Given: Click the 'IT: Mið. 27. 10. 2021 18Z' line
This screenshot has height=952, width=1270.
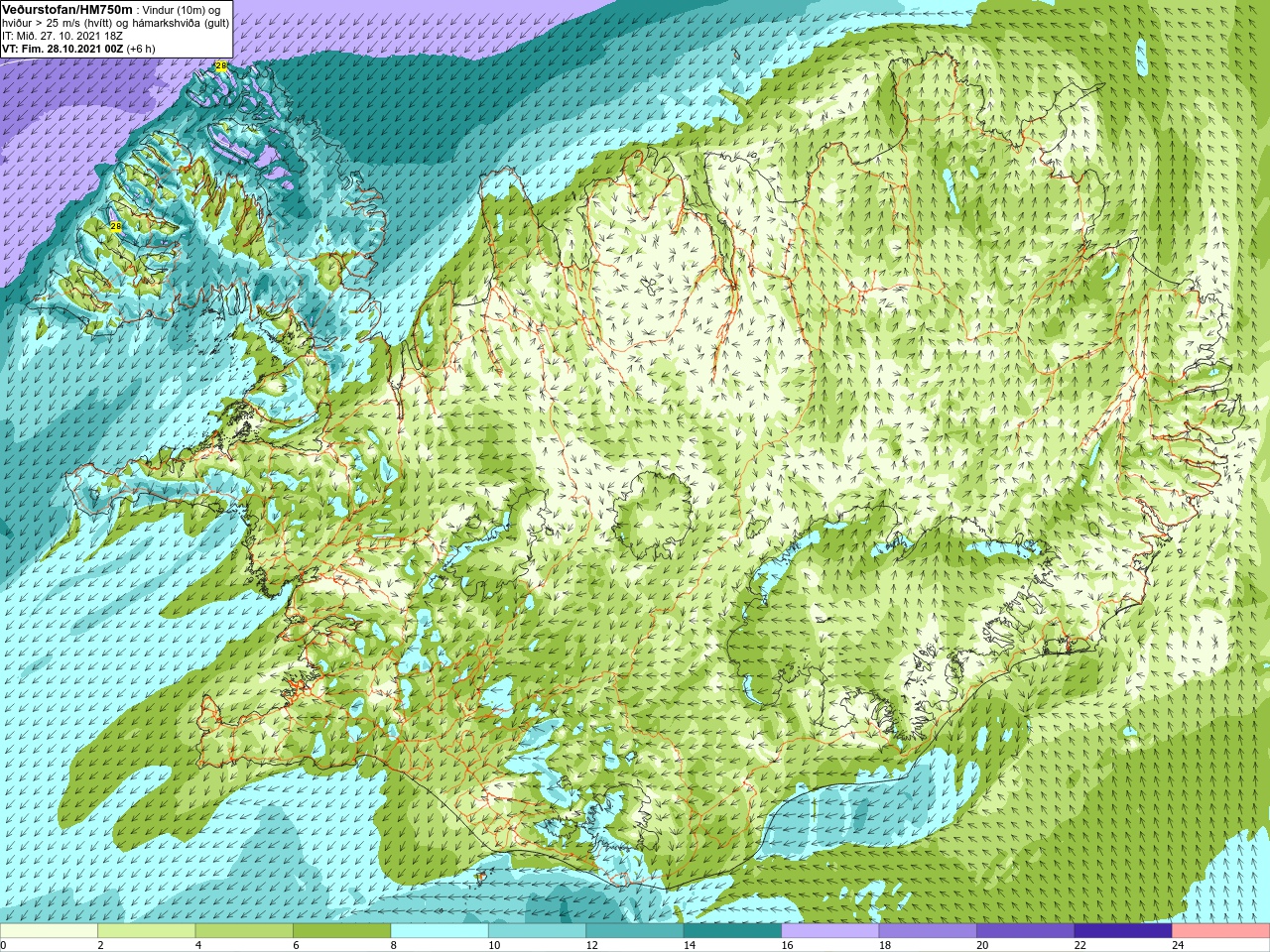Looking at the screenshot, I should (x=63, y=35).
